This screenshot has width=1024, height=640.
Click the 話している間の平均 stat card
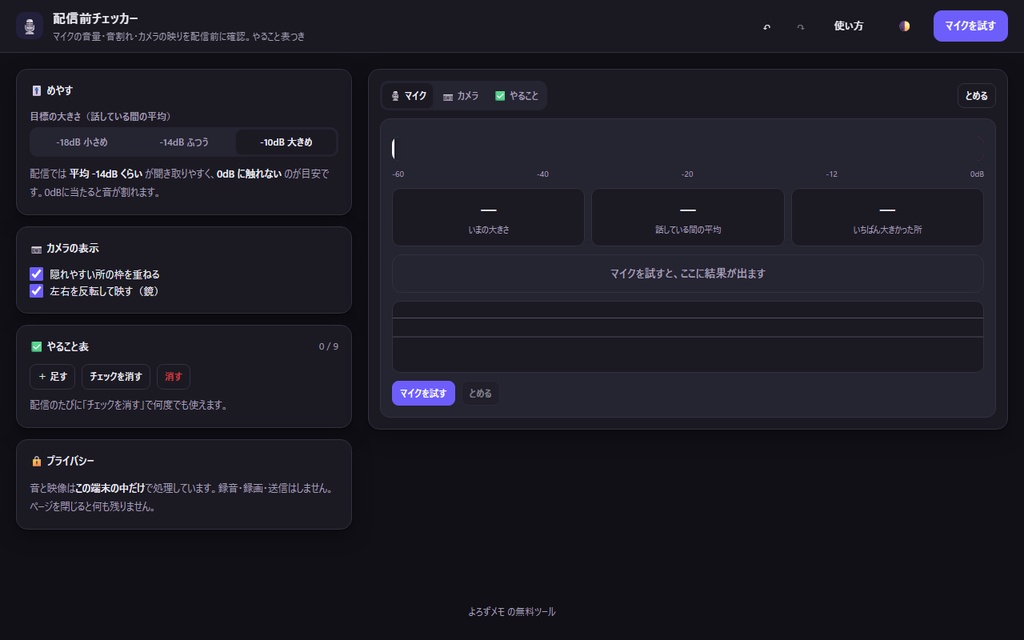(688, 217)
